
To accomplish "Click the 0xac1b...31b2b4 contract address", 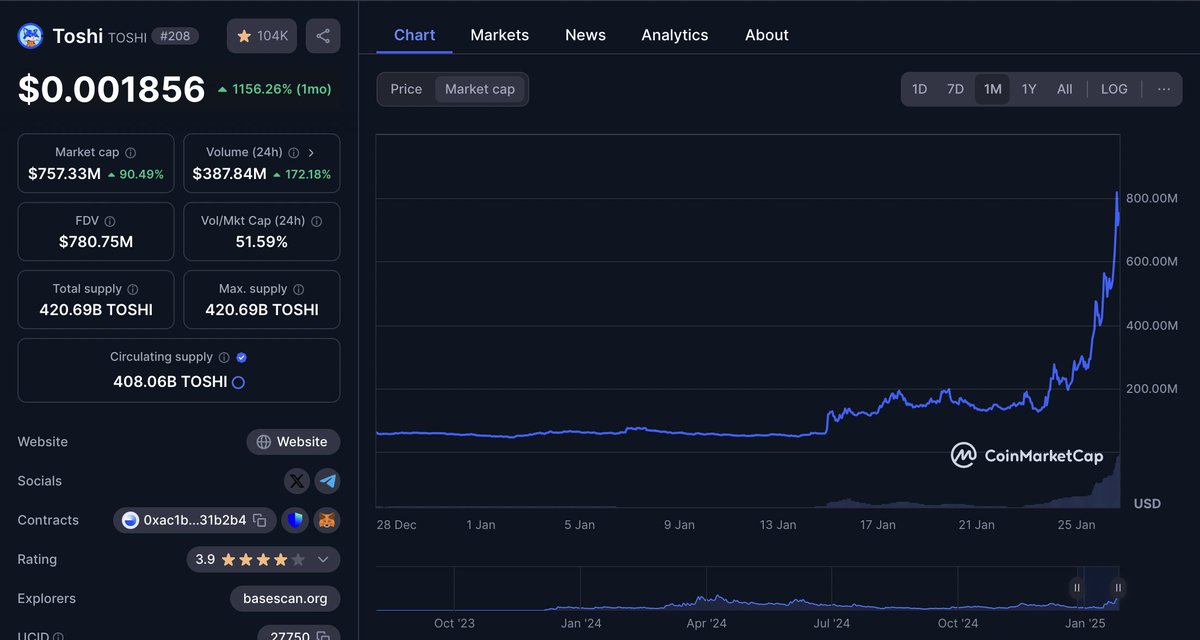I will tap(195, 520).
